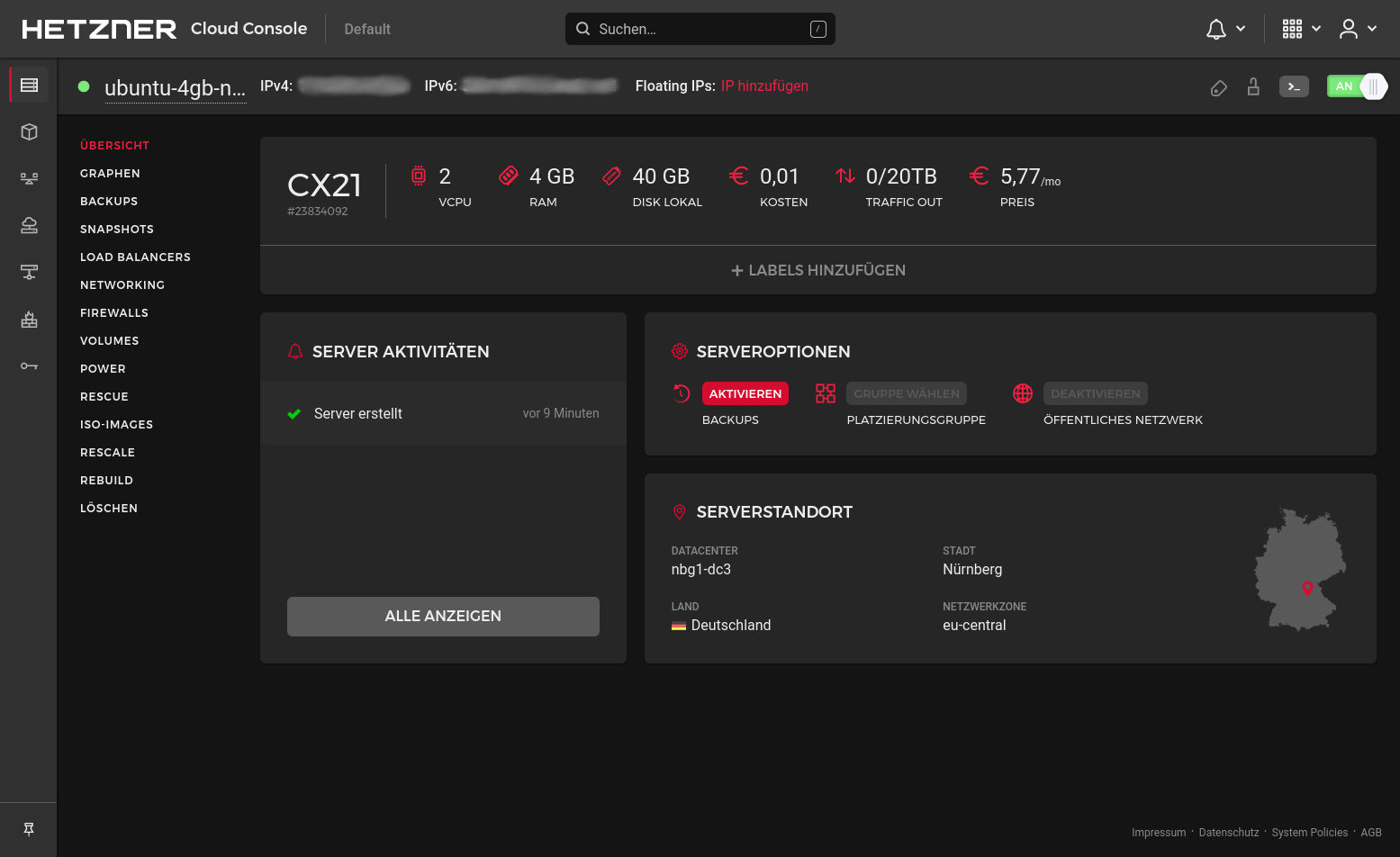Click the Aktivieren backups button

[x=745, y=393]
